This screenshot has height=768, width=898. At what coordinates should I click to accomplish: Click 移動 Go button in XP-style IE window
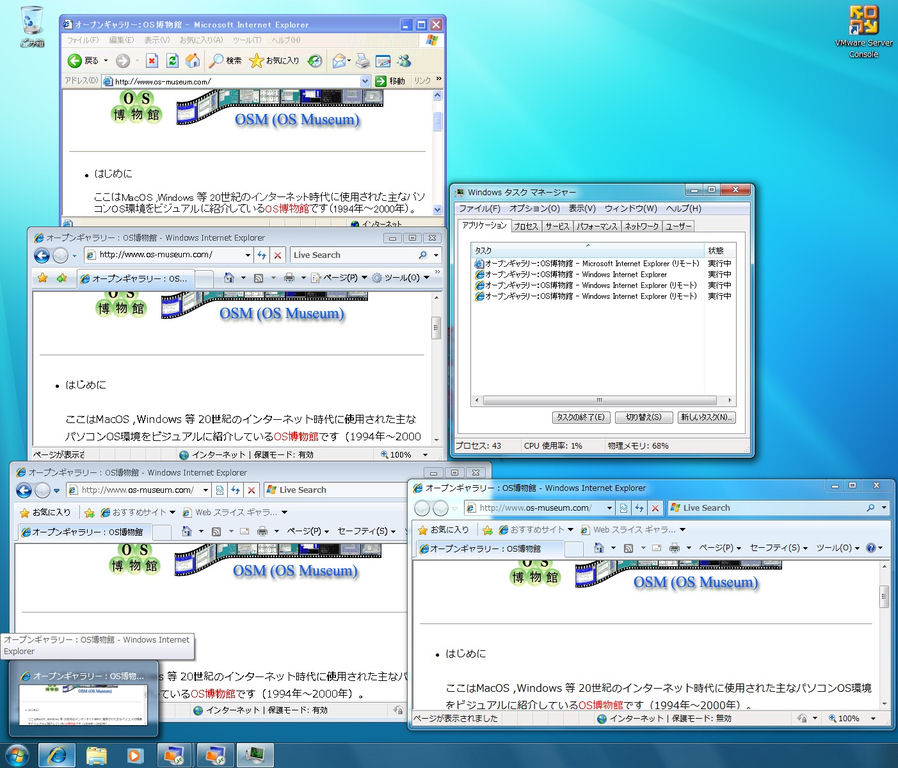[x=391, y=81]
